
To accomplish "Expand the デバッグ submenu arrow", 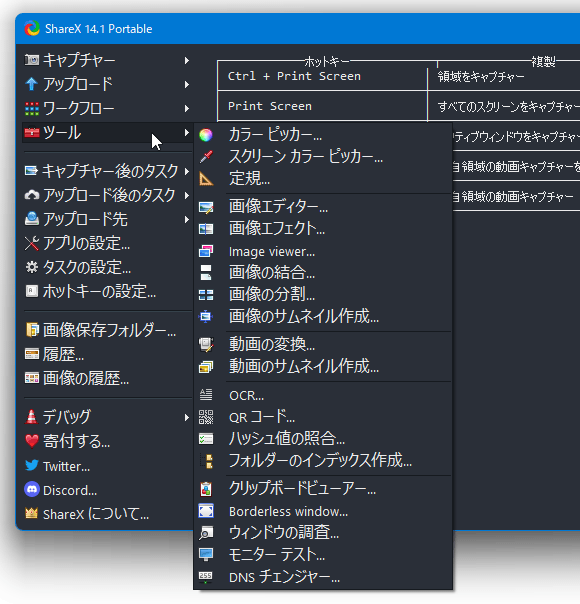I will coord(186,418).
